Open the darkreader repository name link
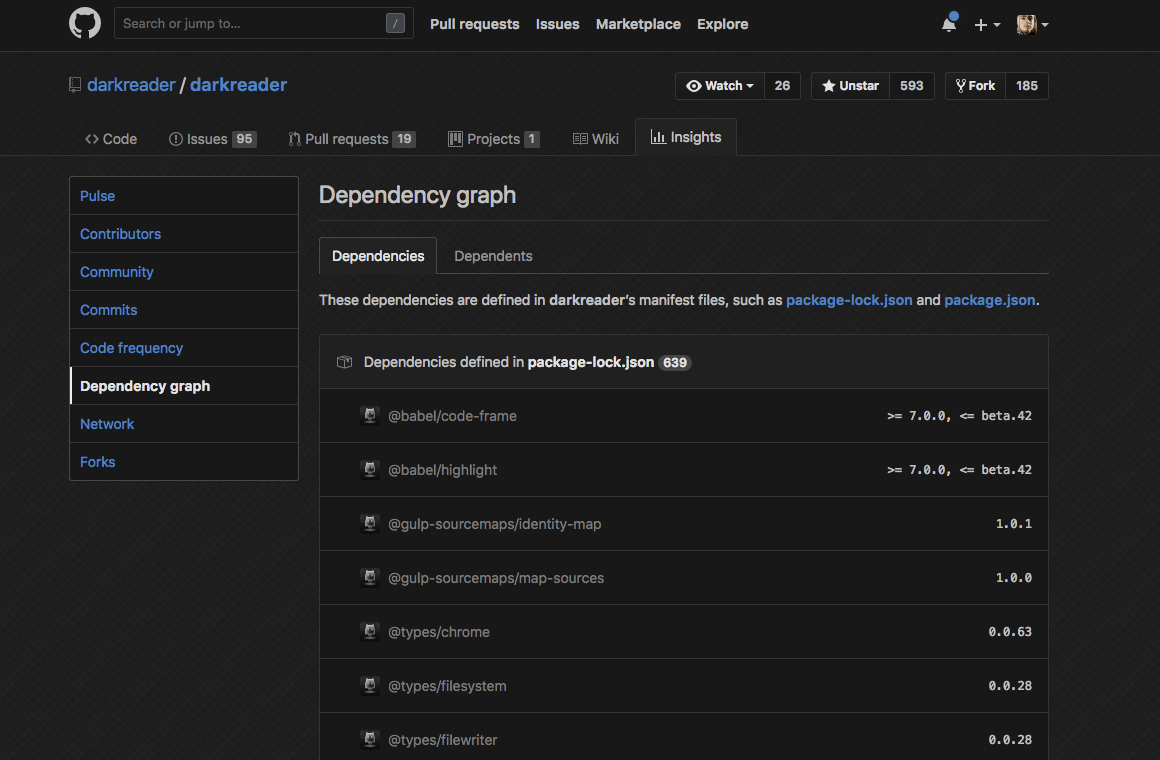This screenshot has width=1160, height=760. click(238, 85)
